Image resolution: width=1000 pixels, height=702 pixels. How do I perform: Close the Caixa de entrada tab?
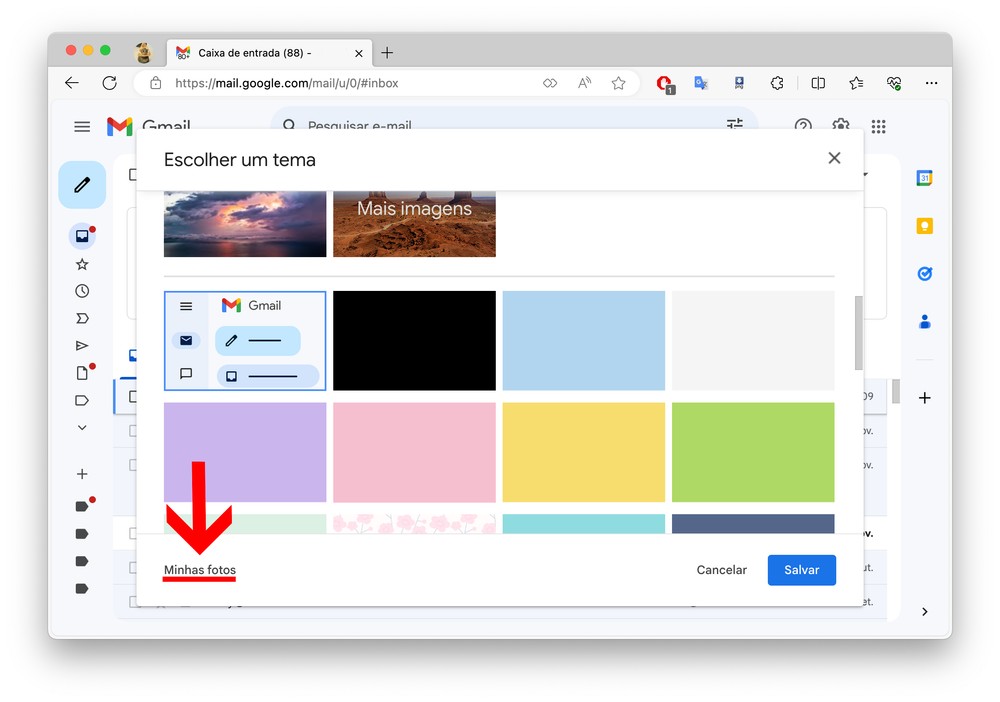(358, 53)
